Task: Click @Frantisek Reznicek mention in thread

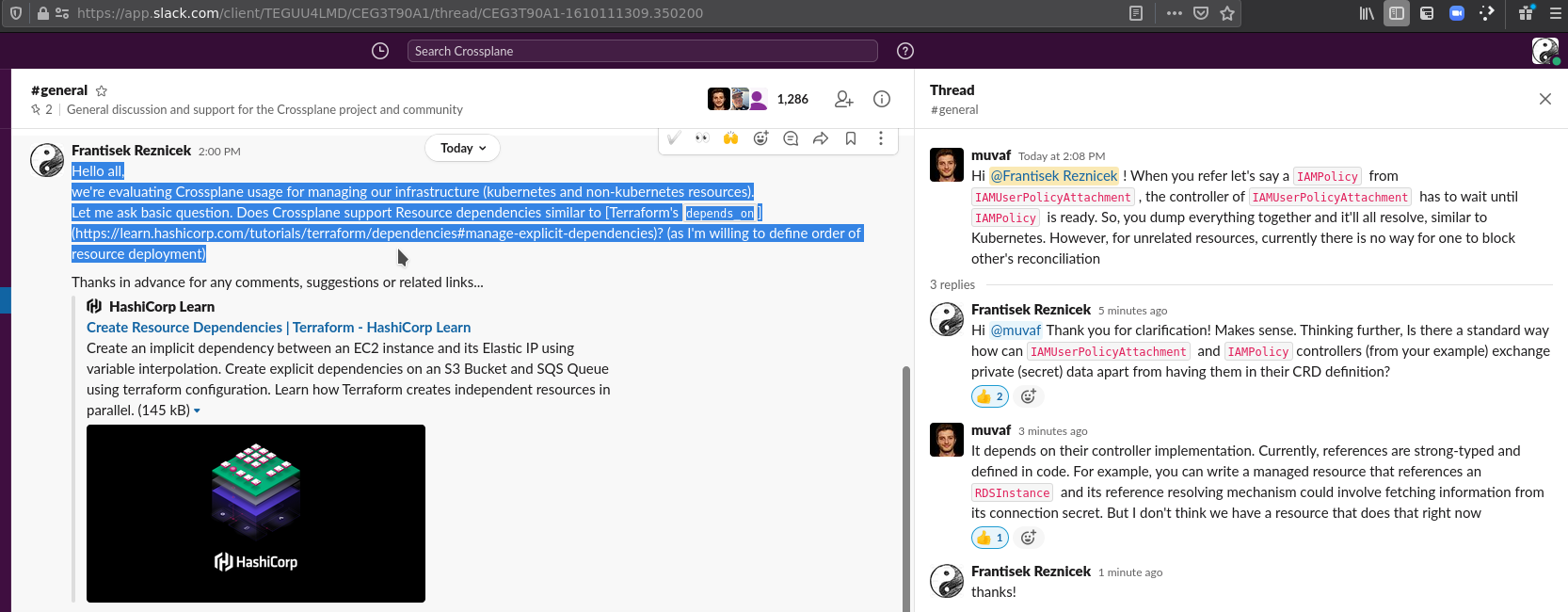Action: [x=1054, y=176]
